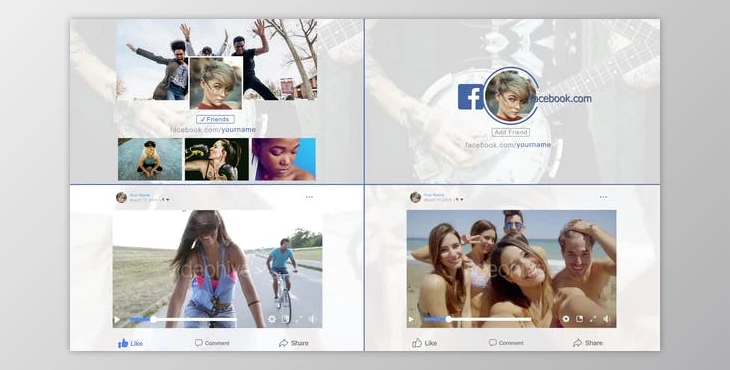Open facebook.com/yourname link under Add Friend
The image size is (730, 370).
[508, 145]
